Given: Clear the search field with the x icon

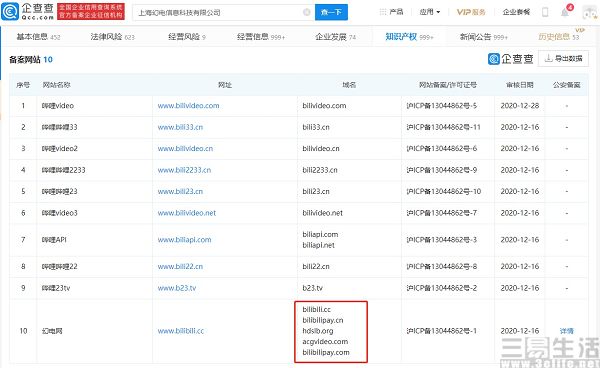Looking at the screenshot, I should coord(307,12).
